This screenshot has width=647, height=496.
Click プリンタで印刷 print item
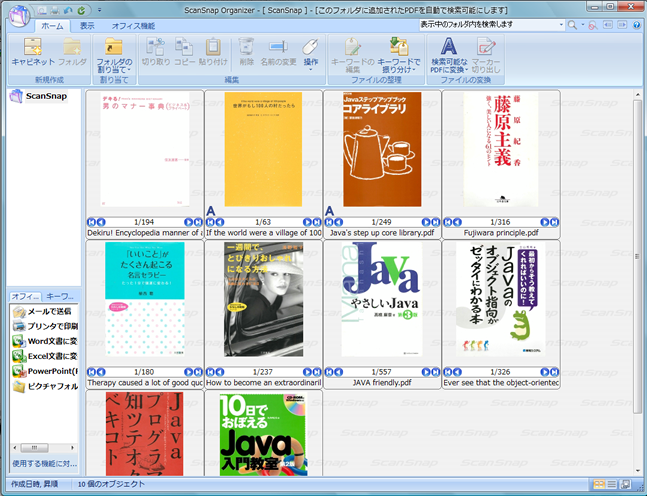coord(45,326)
